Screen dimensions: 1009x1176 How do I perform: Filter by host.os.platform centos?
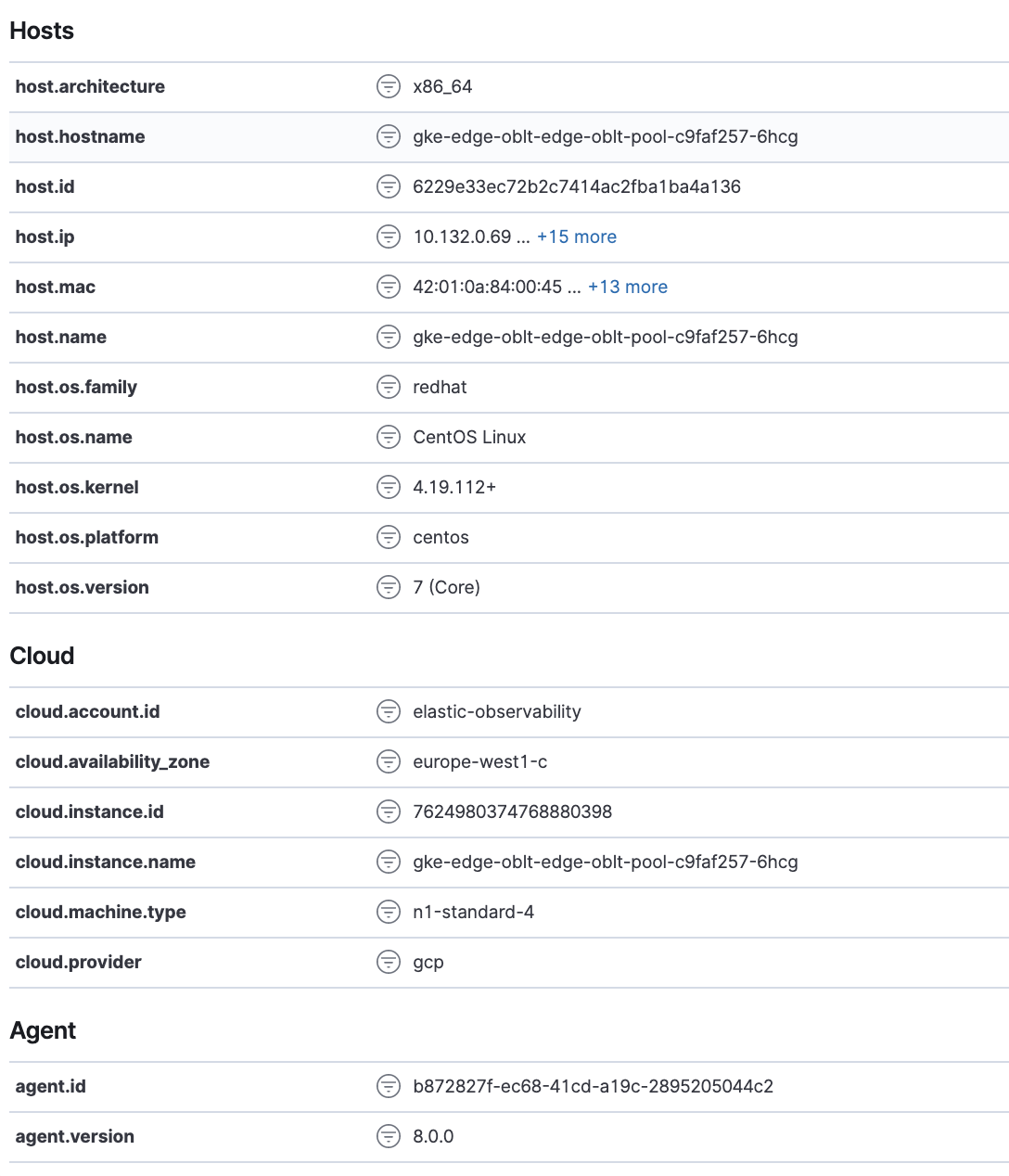pos(388,537)
